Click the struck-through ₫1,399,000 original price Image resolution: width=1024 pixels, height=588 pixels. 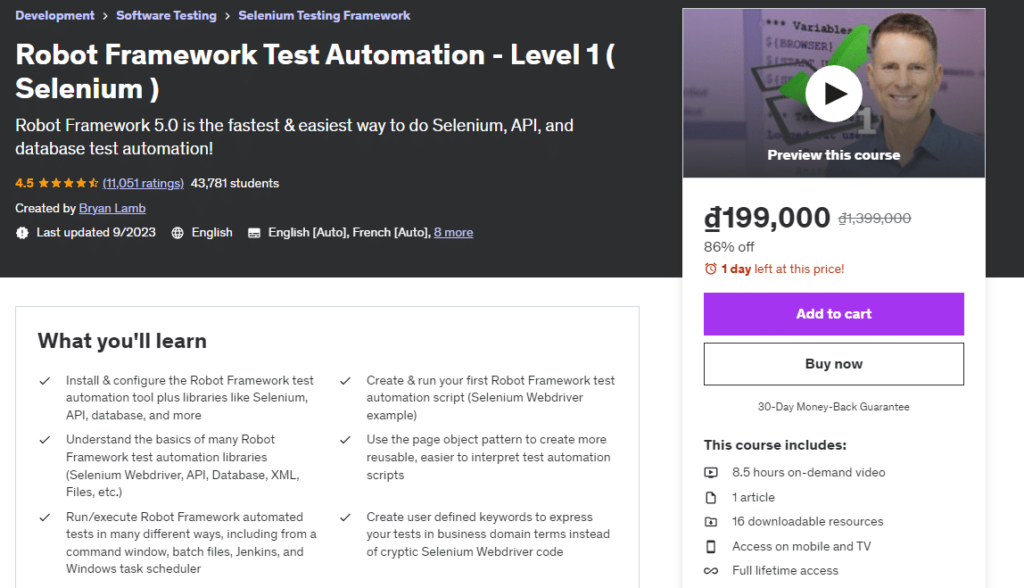874,218
